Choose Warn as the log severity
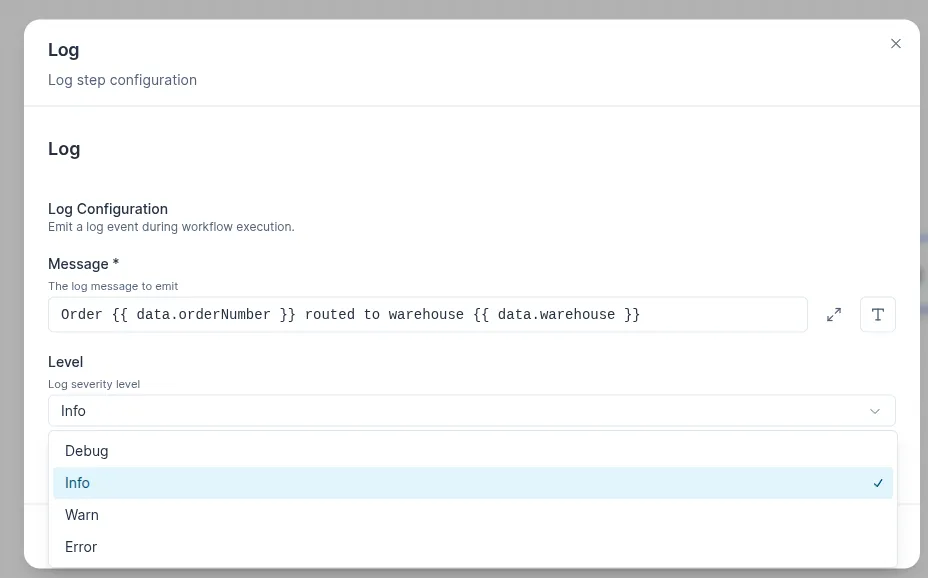This screenshot has height=578, width=928. pos(81,515)
